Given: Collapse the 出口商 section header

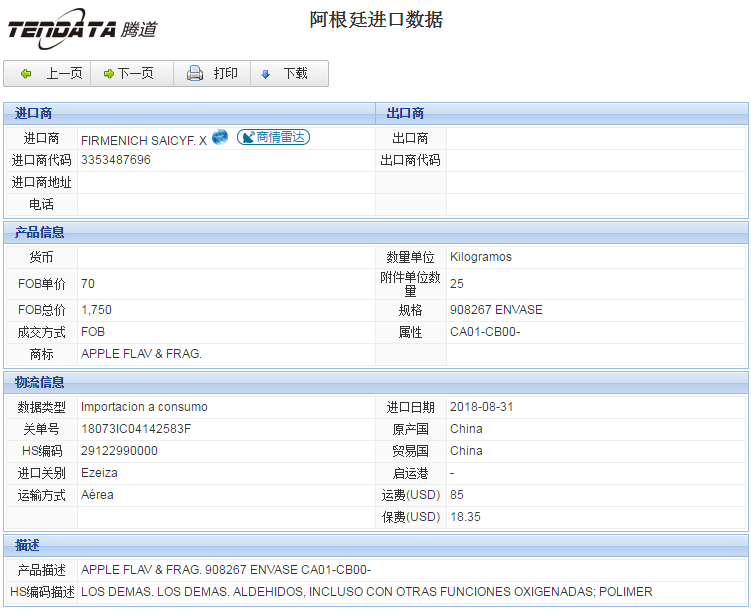Looking at the screenshot, I should click(405, 113).
